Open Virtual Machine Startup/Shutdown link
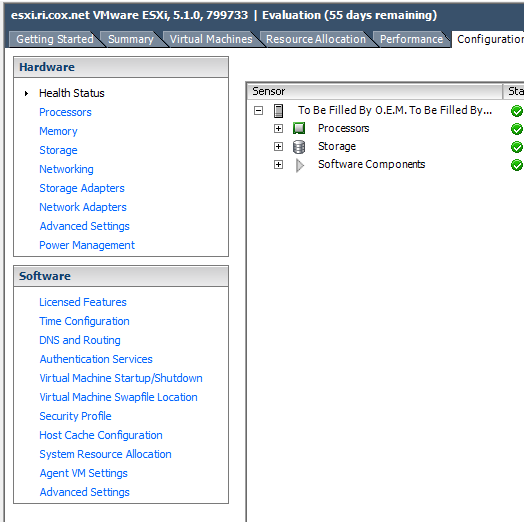This screenshot has height=522, width=524. coord(121,379)
